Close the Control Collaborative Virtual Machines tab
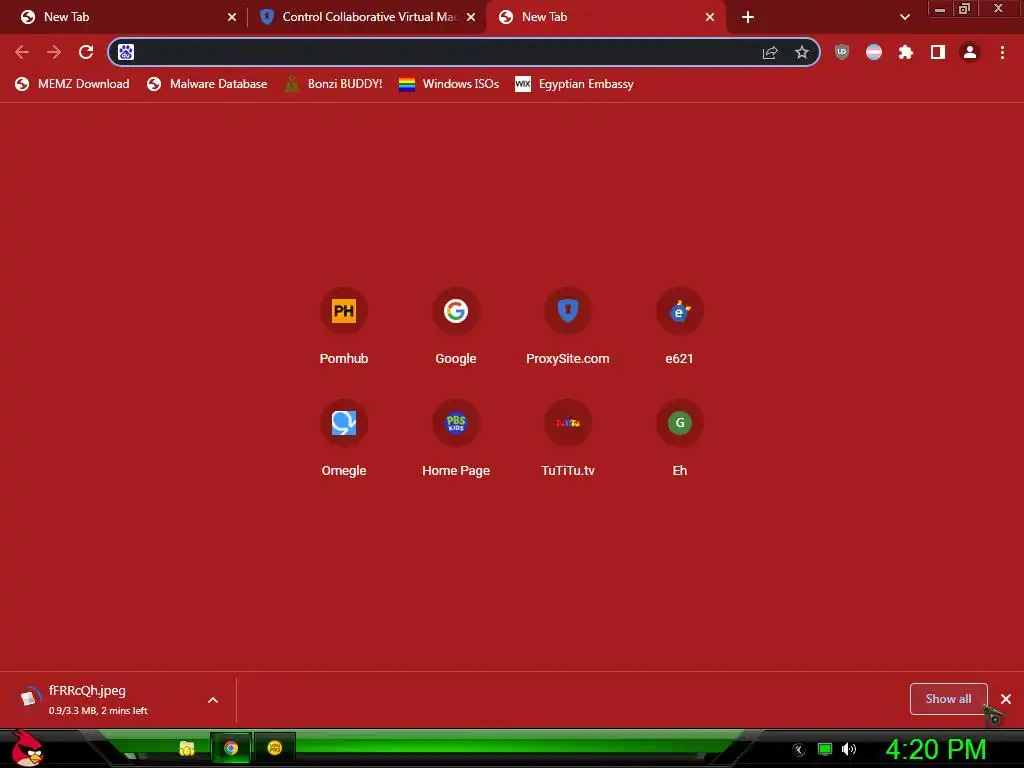This screenshot has width=1024, height=768. tap(471, 17)
